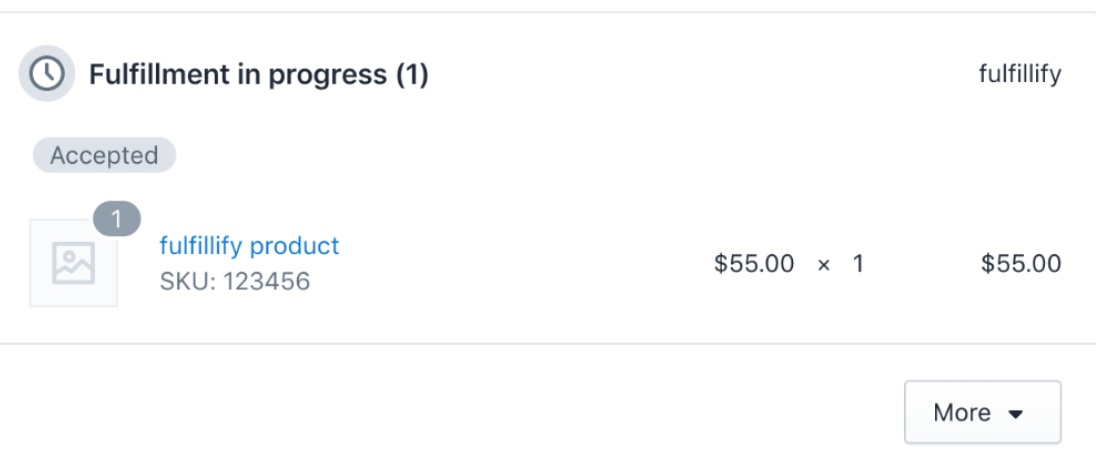This screenshot has height=463, width=1103.
Task: Click the Accepted status badge
Action: pyautogui.click(x=104, y=156)
